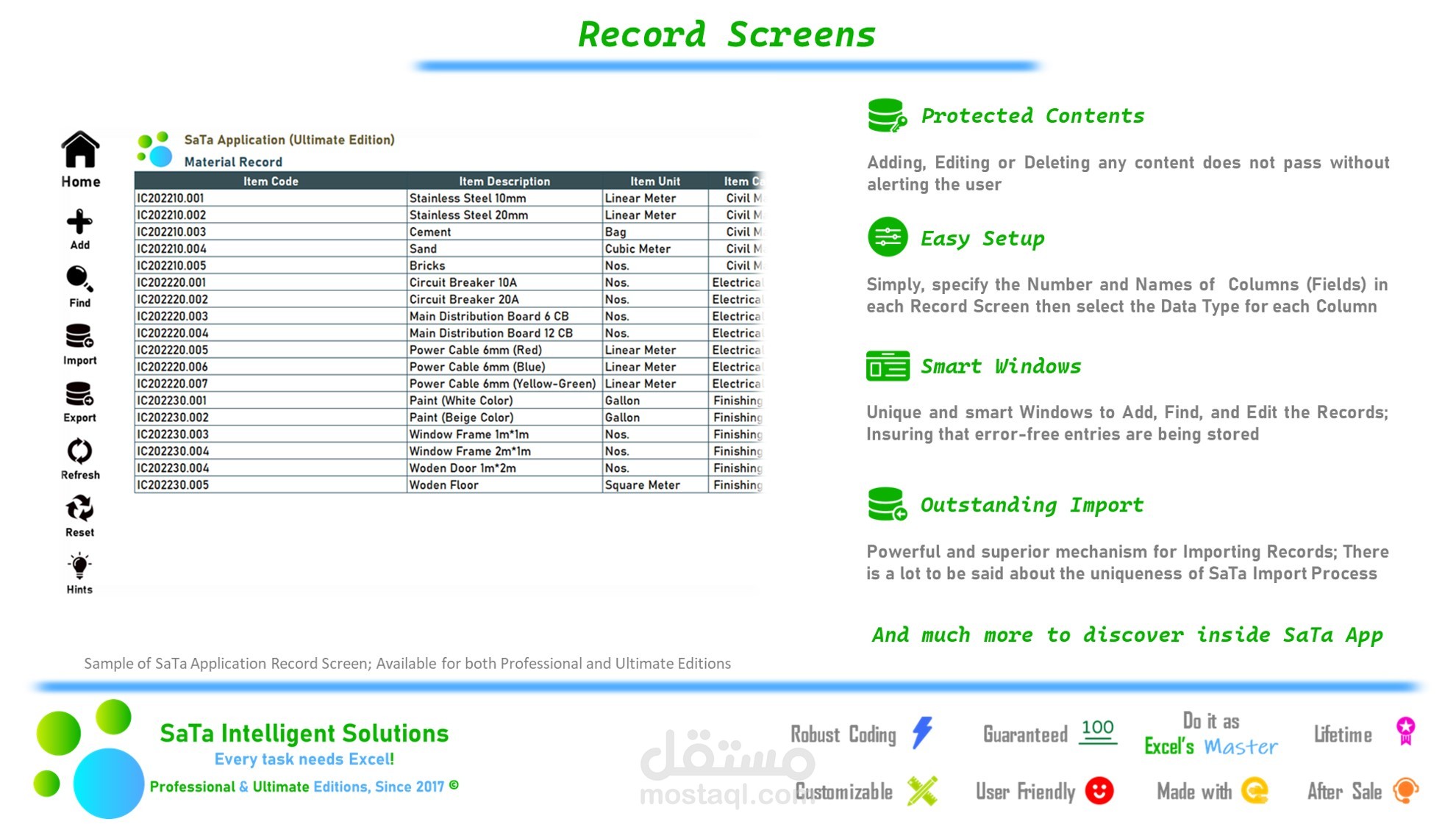
Task: Click the After Sale headset icon
Action: tap(1405, 790)
